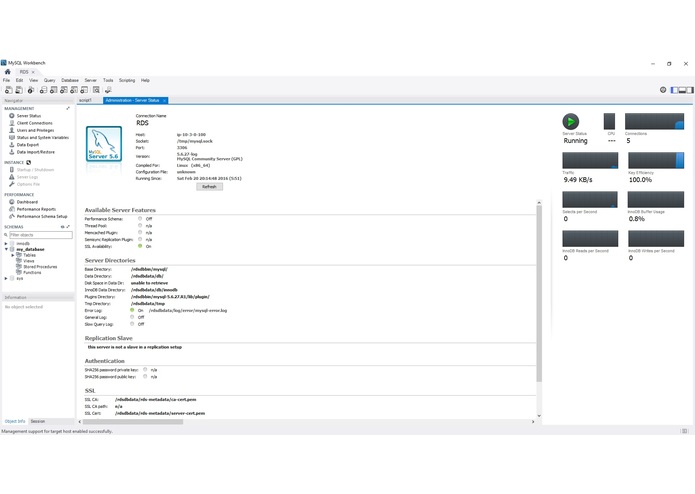Create a new stored procedure toolbar icon
The height and width of the screenshot is (494, 695).
click(74, 90)
